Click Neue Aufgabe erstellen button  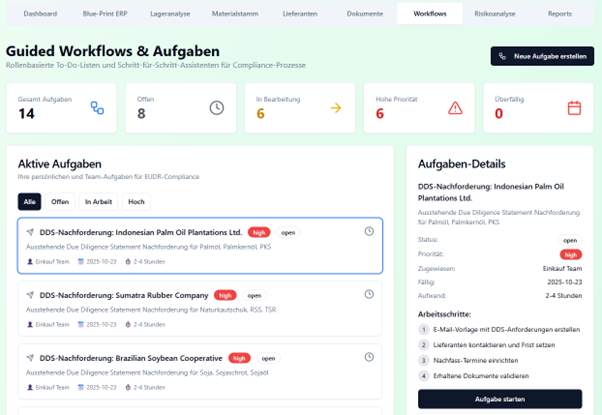pos(543,57)
